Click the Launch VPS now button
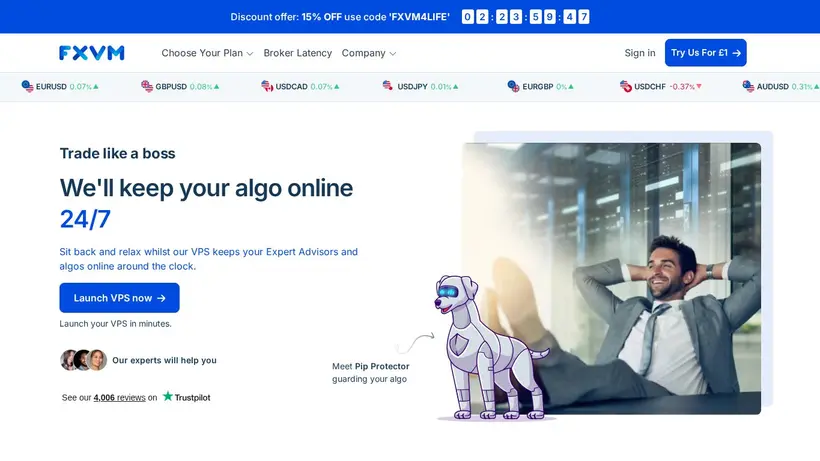The image size is (820, 461). coord(119,298)
